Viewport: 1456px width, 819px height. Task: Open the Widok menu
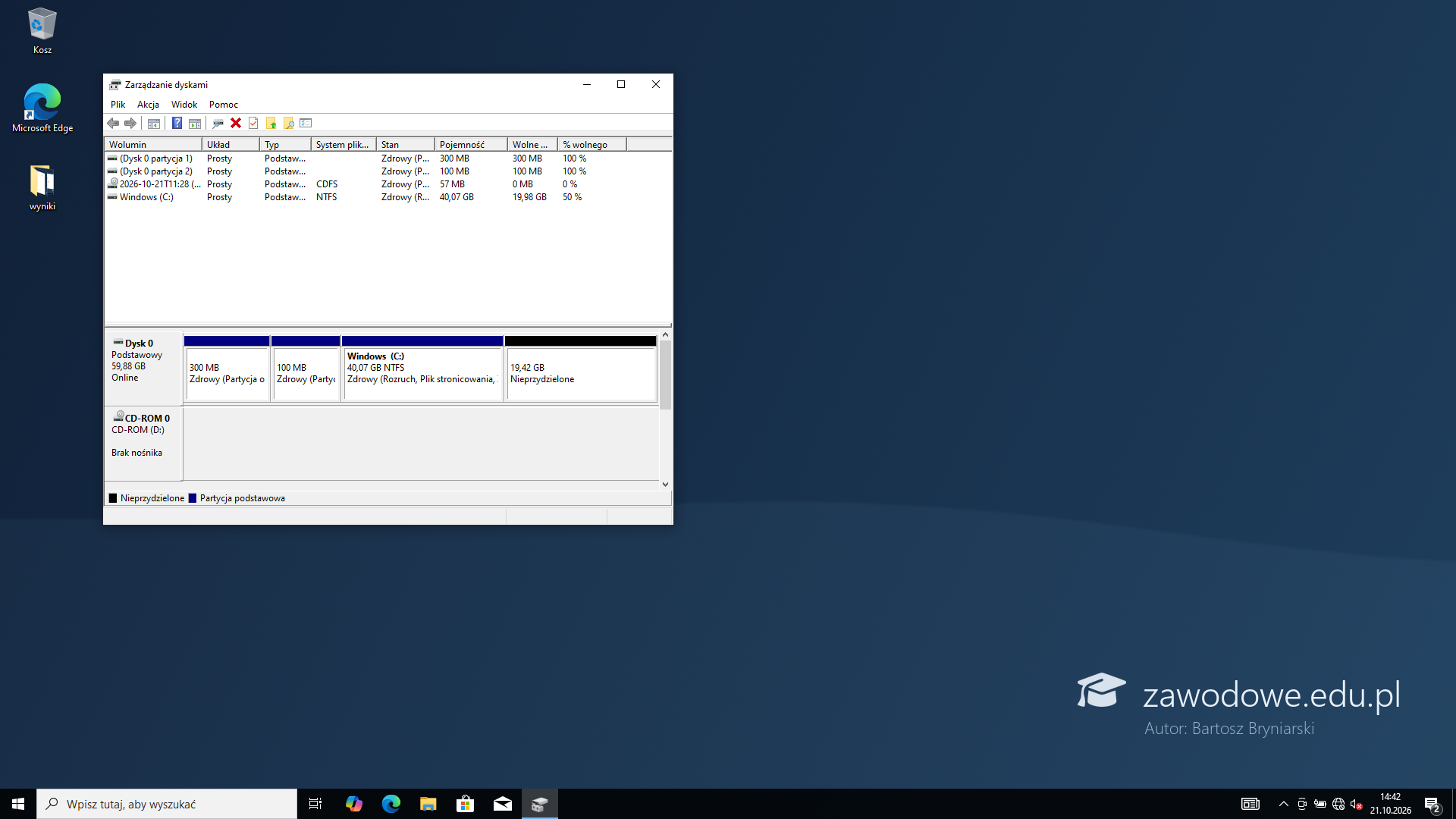coord(184,105)
